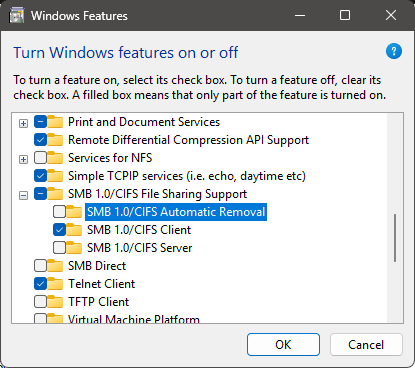Click folder icon beside TFTP Client
Image resolution: width=415 pixels, height=368 pixels.
pos(55,302)
